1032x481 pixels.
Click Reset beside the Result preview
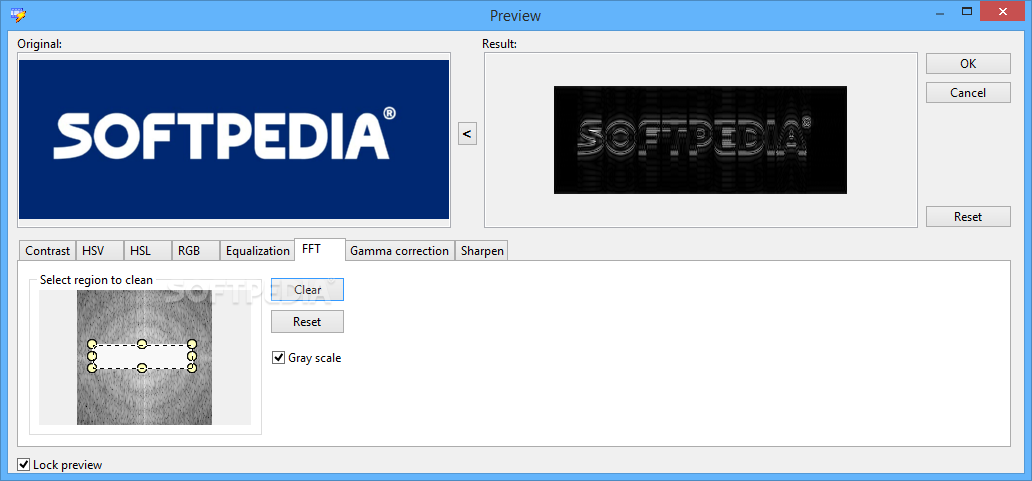click(x=968, y=216)
